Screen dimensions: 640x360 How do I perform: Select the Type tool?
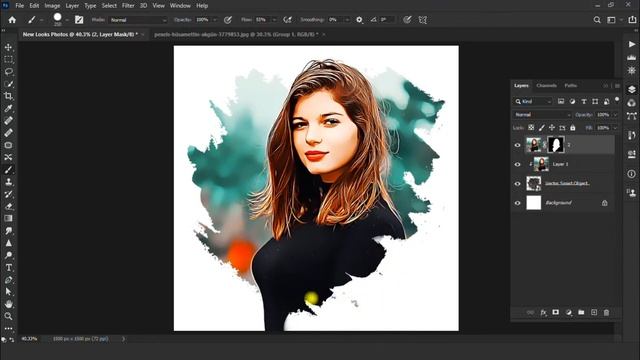coord(8,268)
